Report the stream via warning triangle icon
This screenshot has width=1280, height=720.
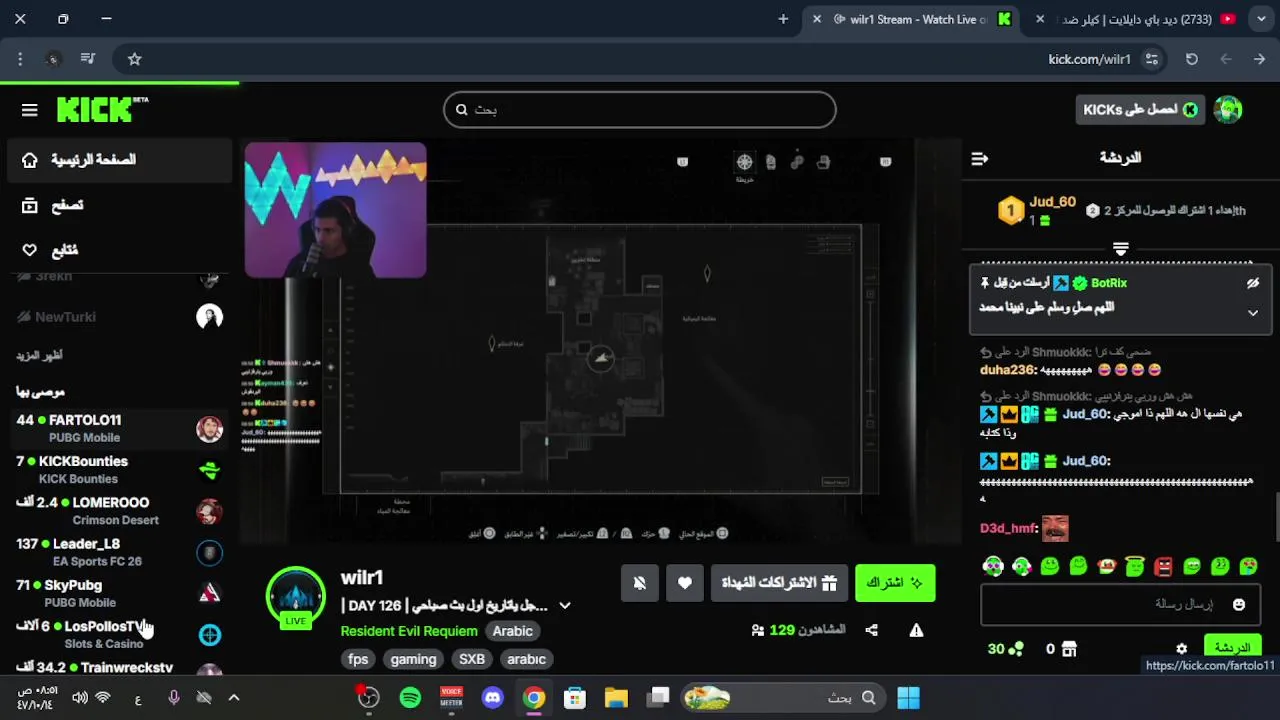pyautogui.click(x=916, y=630)
